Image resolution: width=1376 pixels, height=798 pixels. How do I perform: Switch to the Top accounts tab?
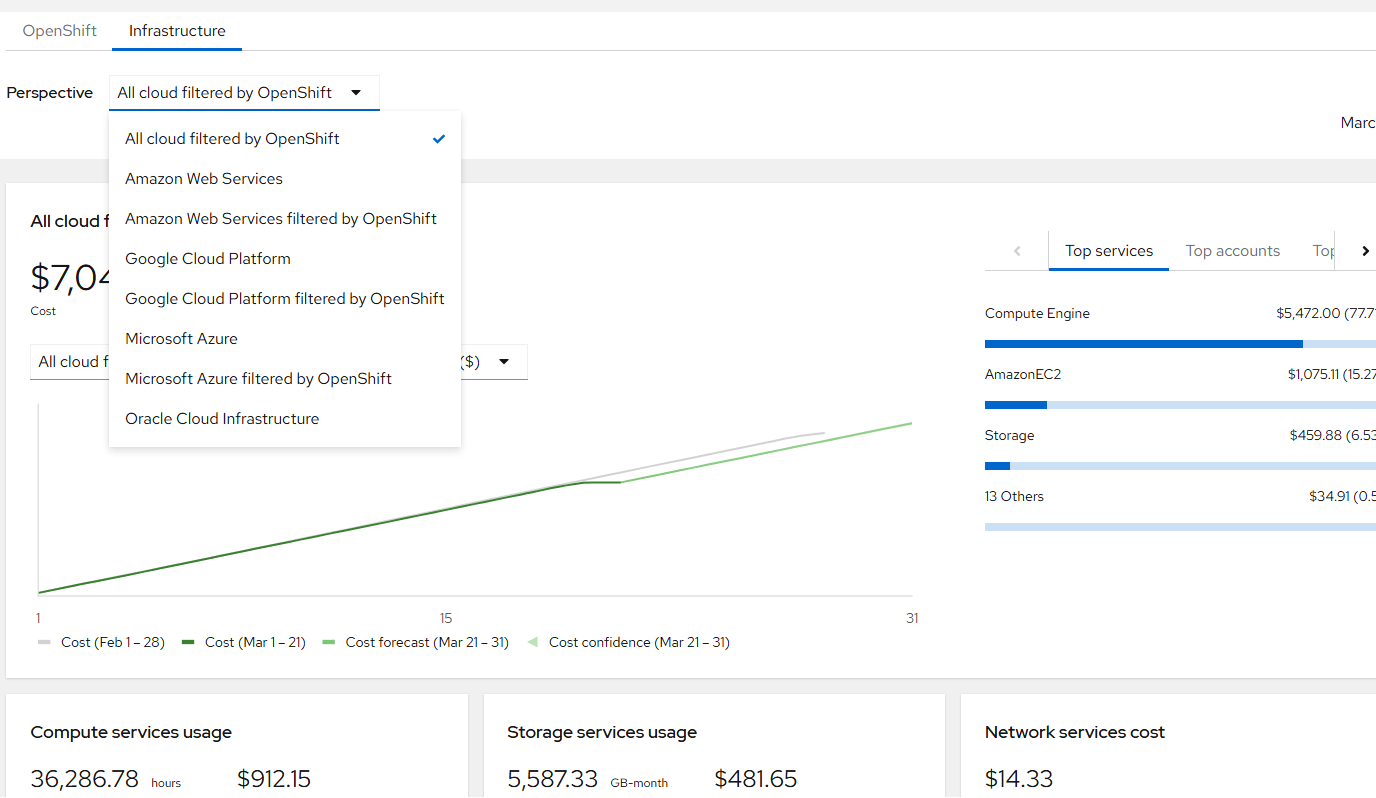(x=1233, y=251)
